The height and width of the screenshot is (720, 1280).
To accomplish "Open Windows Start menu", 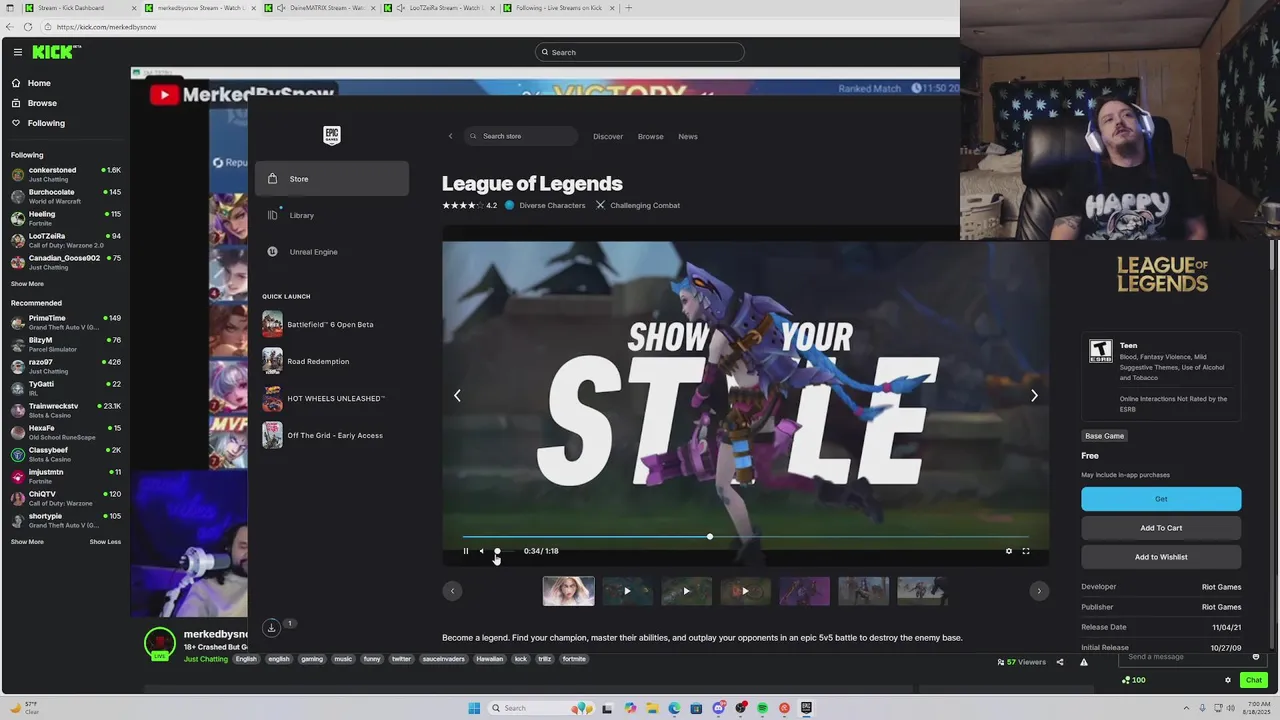I will click(x=474, y=708).
